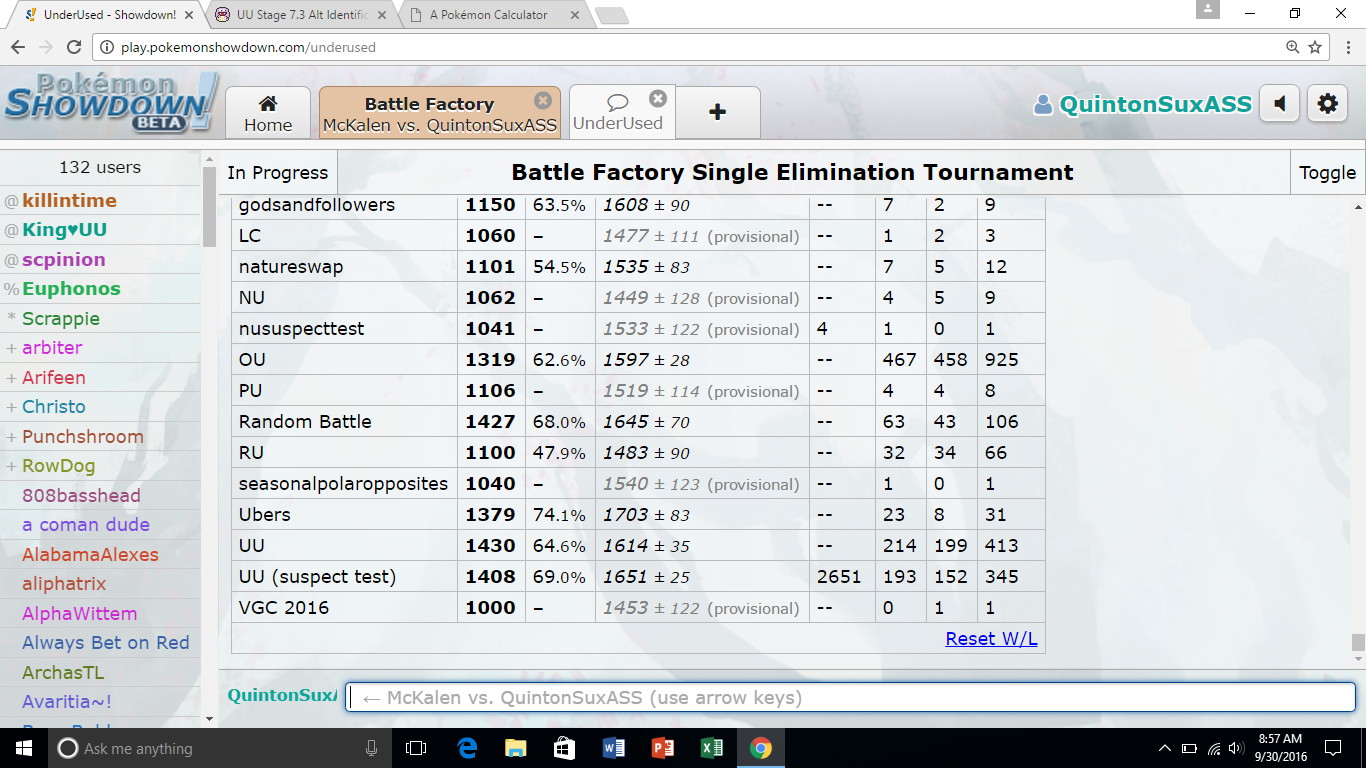Open Task View
This screenshot has height=768, width=1366.
click(x=416, y=748)
